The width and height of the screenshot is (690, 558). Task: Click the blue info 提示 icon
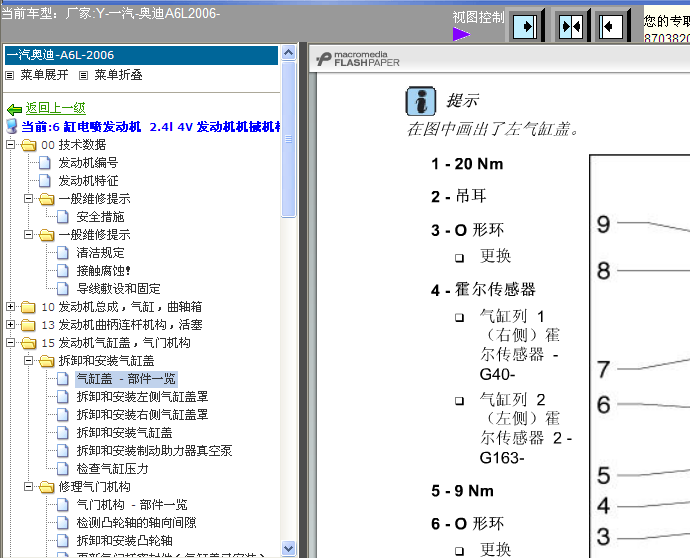[421, 101]
